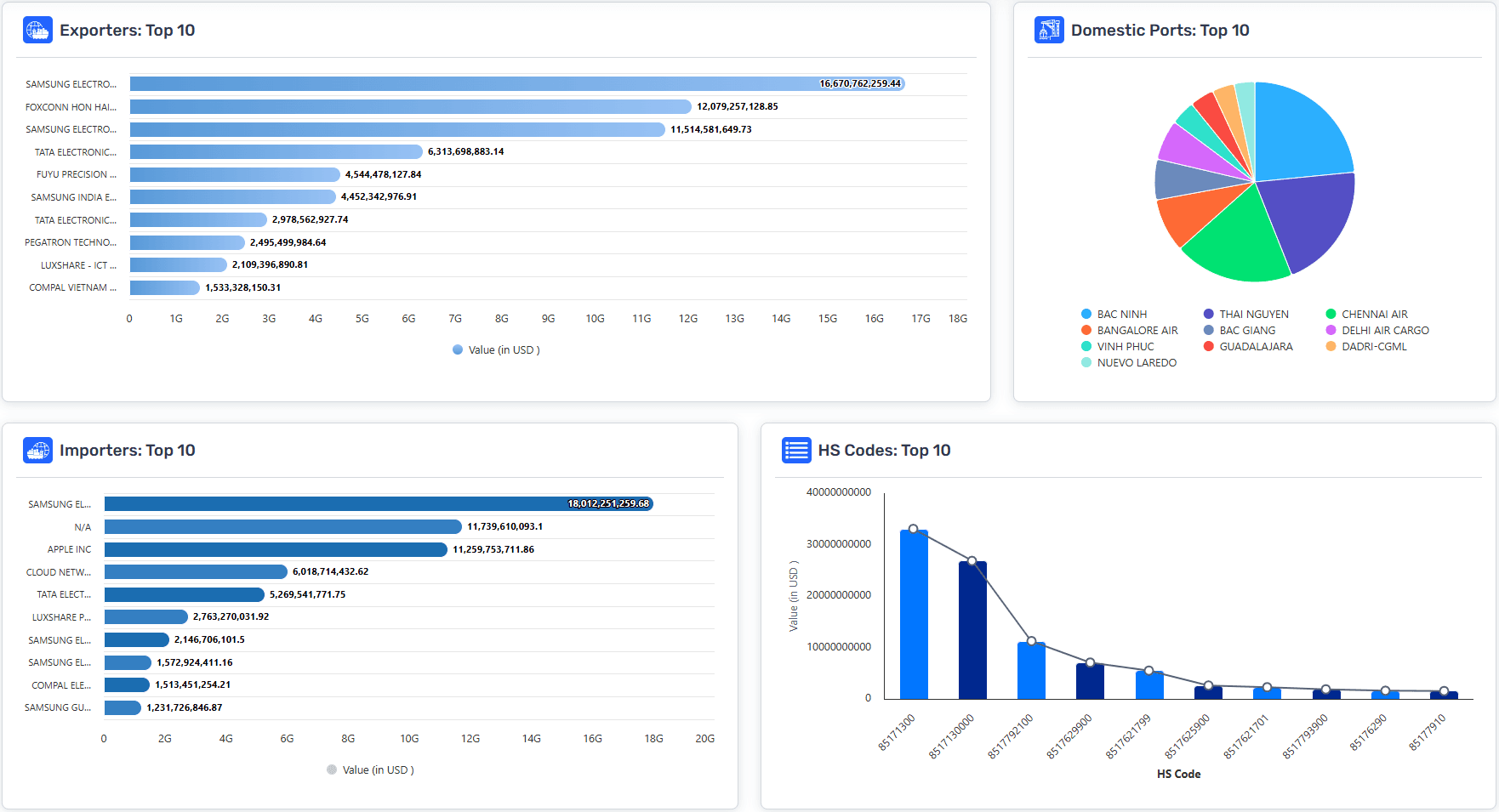Viewport: 1499px width, 812px height.
Task: Click the Domestic Ports crane icon
Action: pos(1048,31)
